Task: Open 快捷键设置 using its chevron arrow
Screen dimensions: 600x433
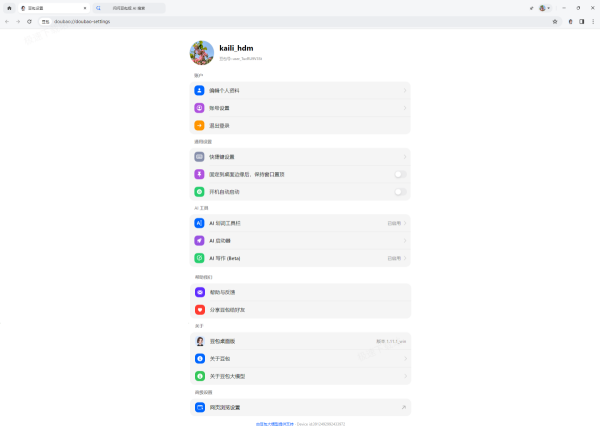Action: 404,157
